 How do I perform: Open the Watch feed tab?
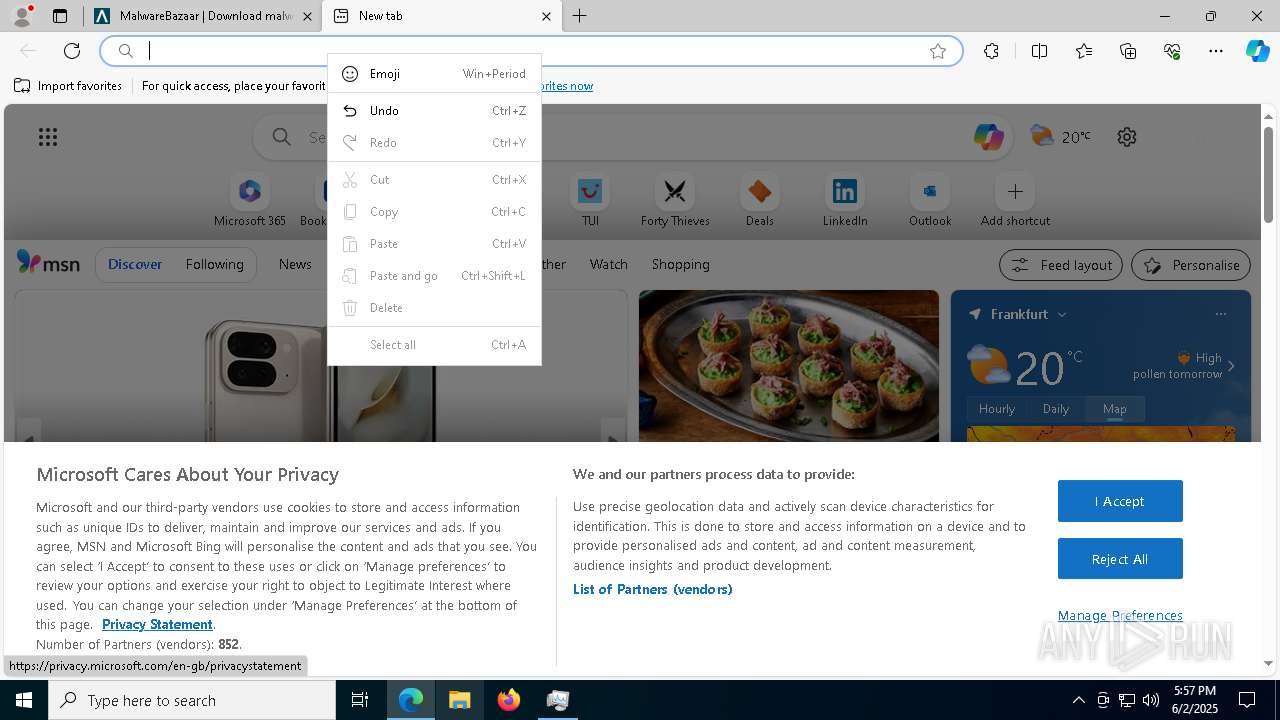pyautogui.click(x=608, y=265)
